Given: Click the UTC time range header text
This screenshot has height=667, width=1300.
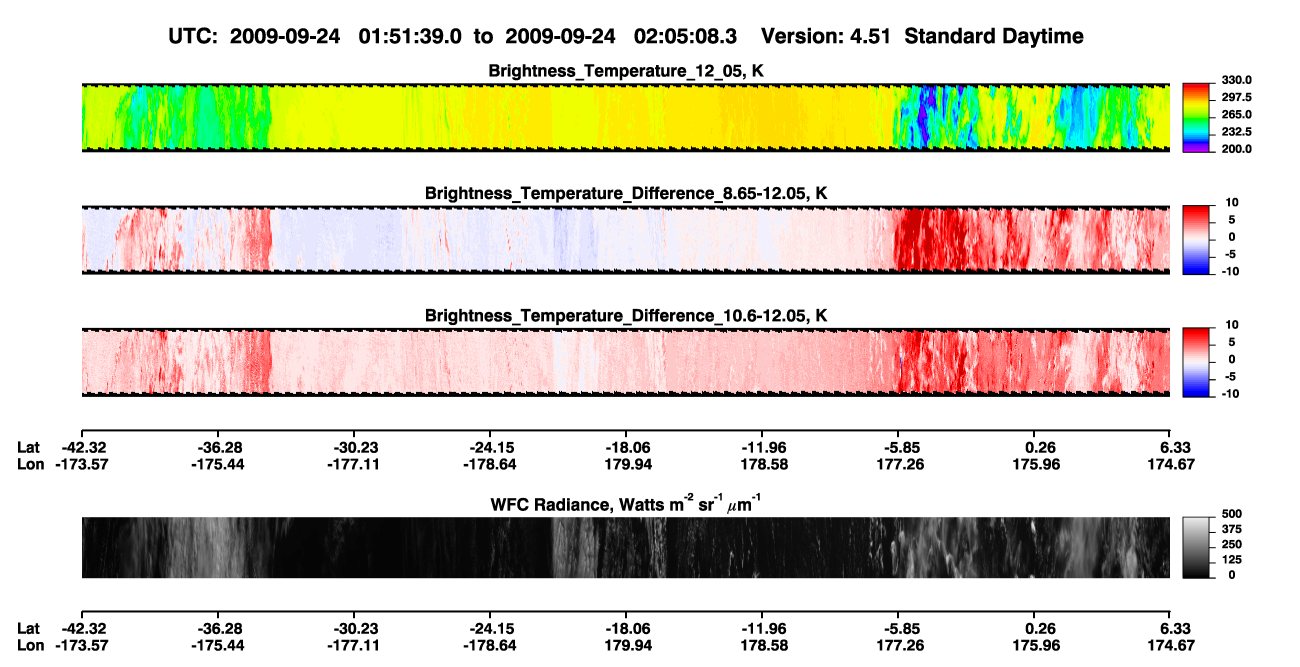Looking at the screenshot, I should 452,36.
